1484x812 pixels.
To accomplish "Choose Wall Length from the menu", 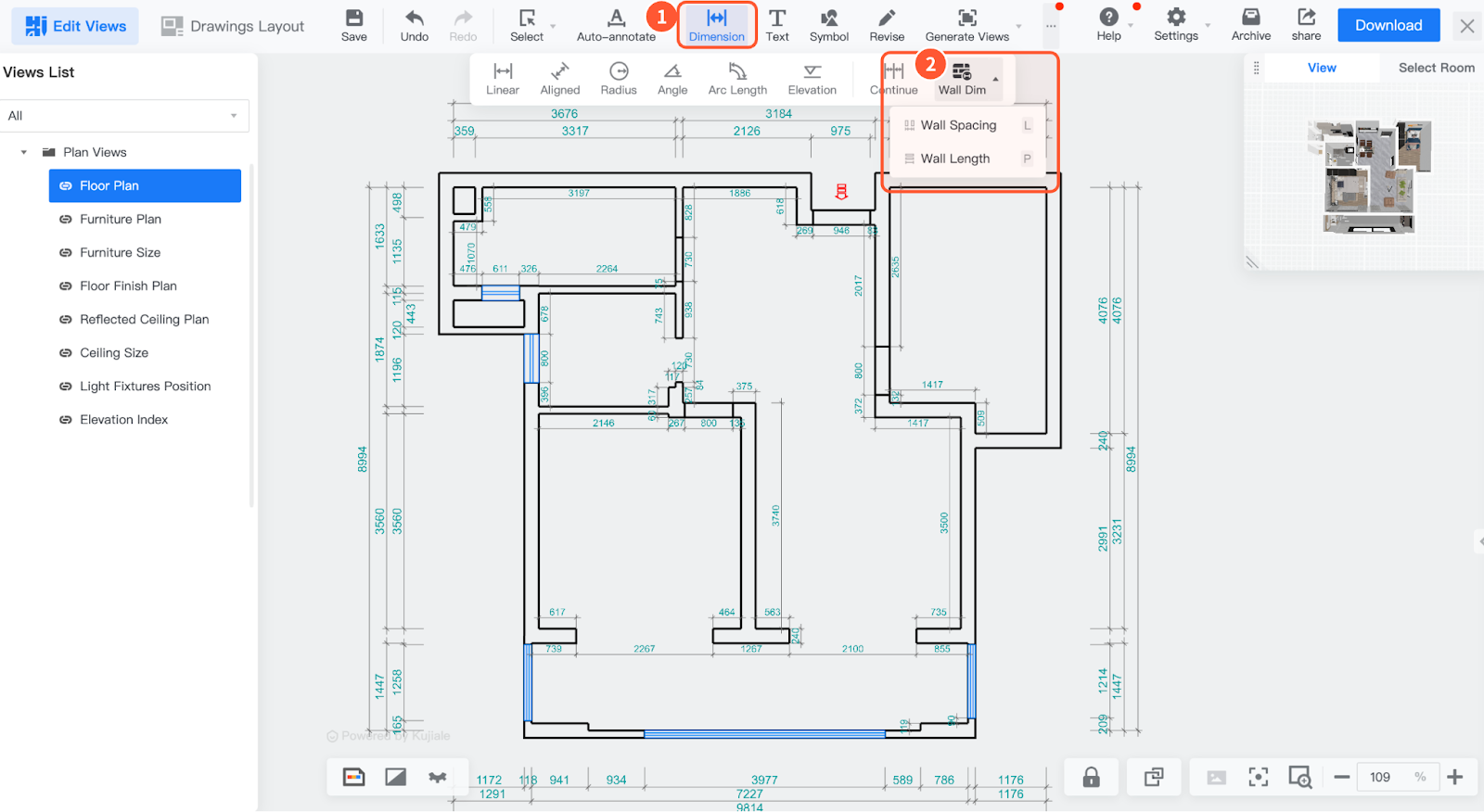I will [x=955, y=159].
